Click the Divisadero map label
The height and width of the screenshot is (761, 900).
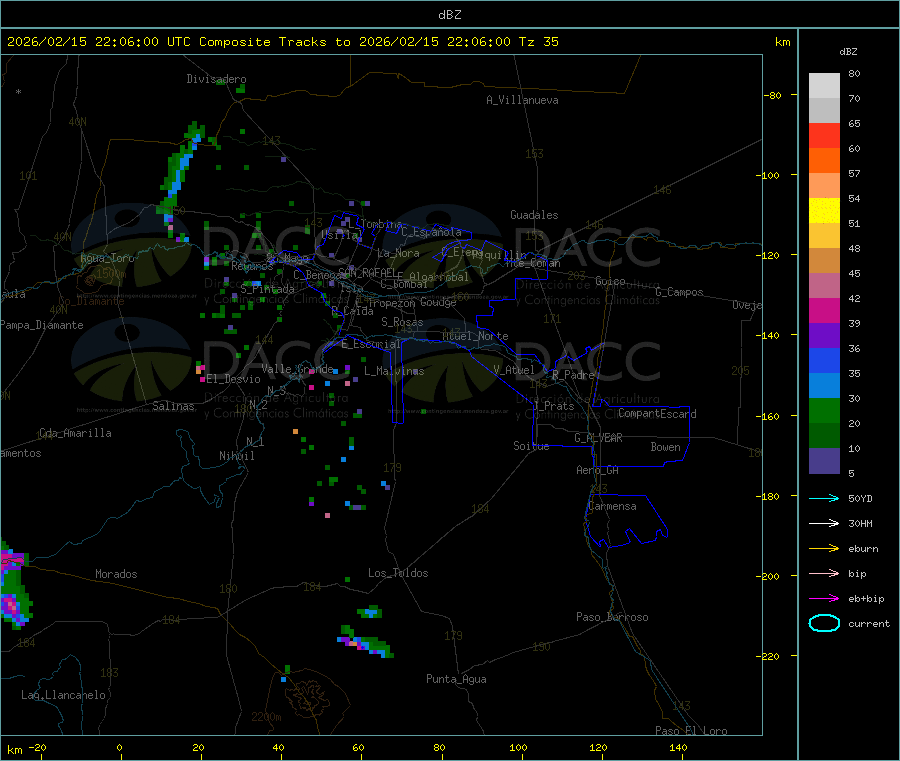tap(216, 79)
